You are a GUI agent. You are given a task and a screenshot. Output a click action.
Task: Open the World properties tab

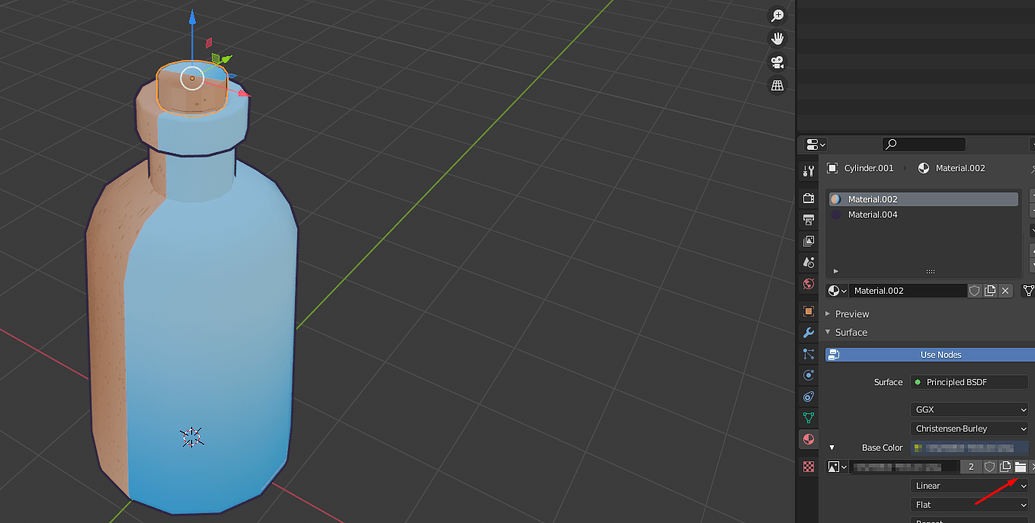(x=809, y=284)
